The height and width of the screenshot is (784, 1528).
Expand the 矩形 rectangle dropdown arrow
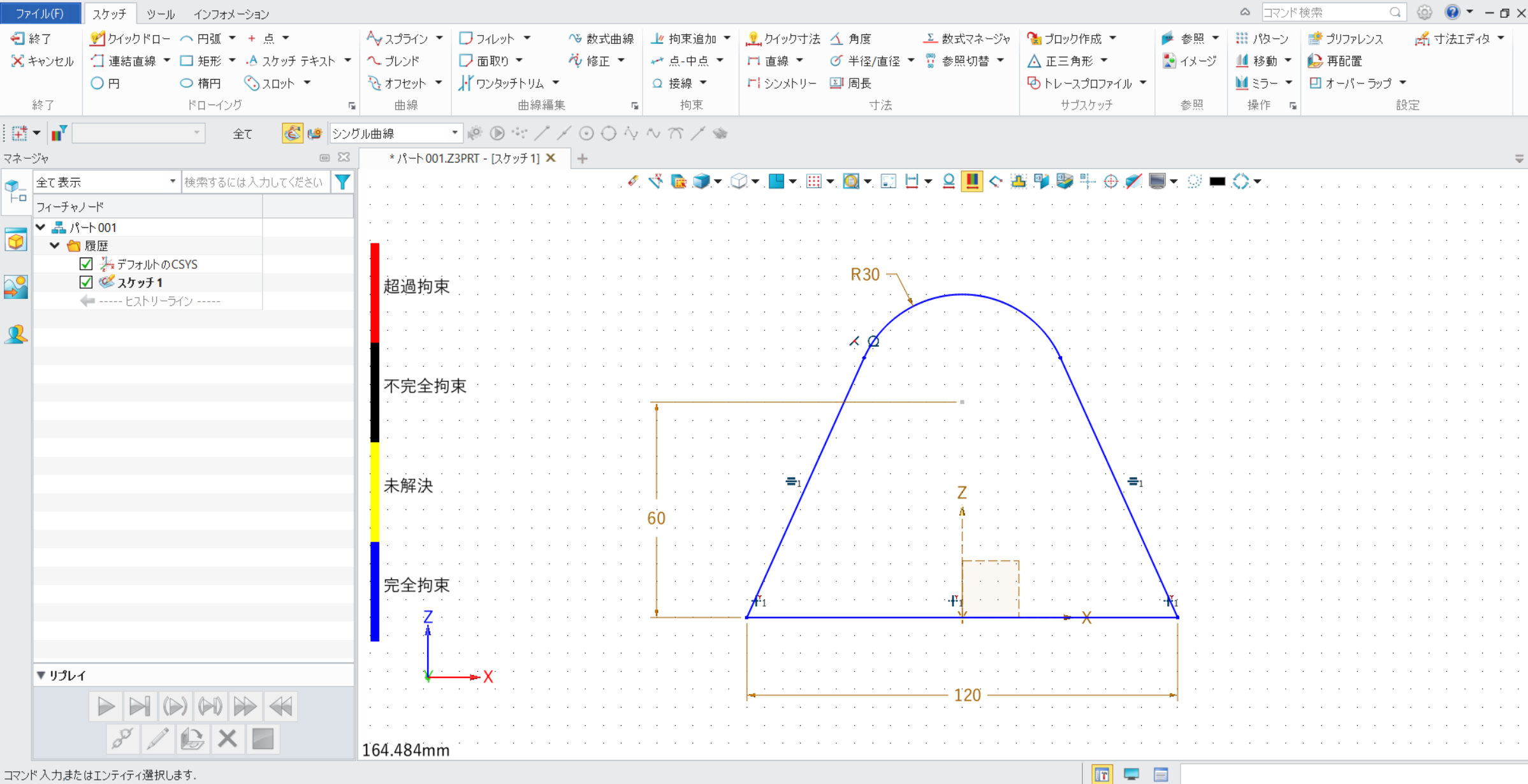click(232, 61)
